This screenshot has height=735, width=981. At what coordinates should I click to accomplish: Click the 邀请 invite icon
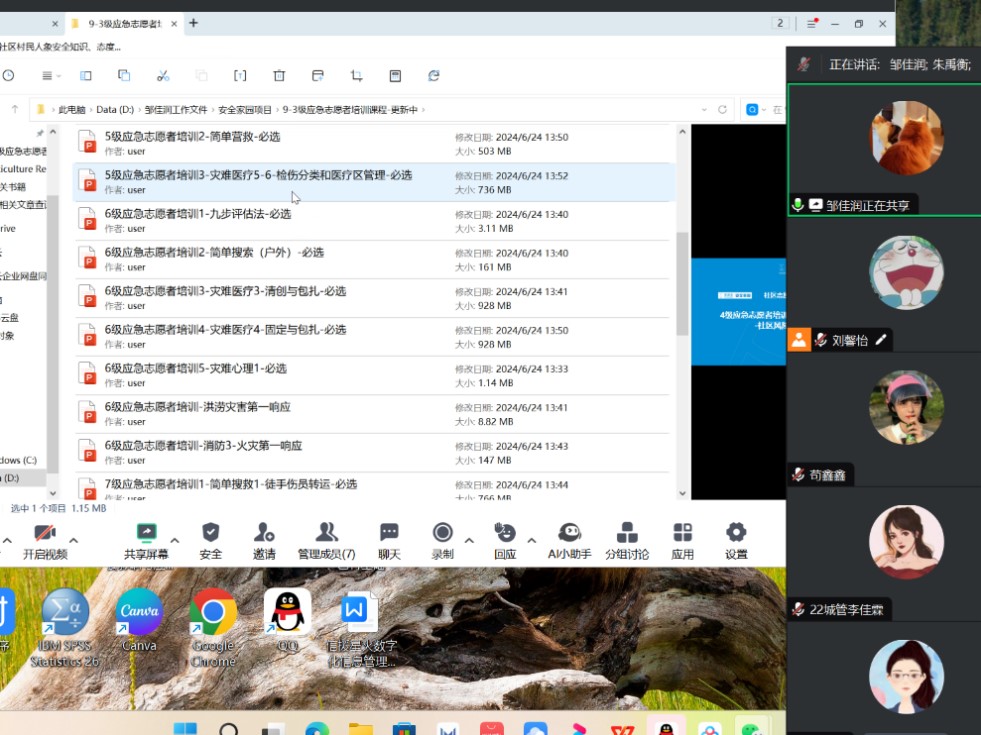pos(264,533)
